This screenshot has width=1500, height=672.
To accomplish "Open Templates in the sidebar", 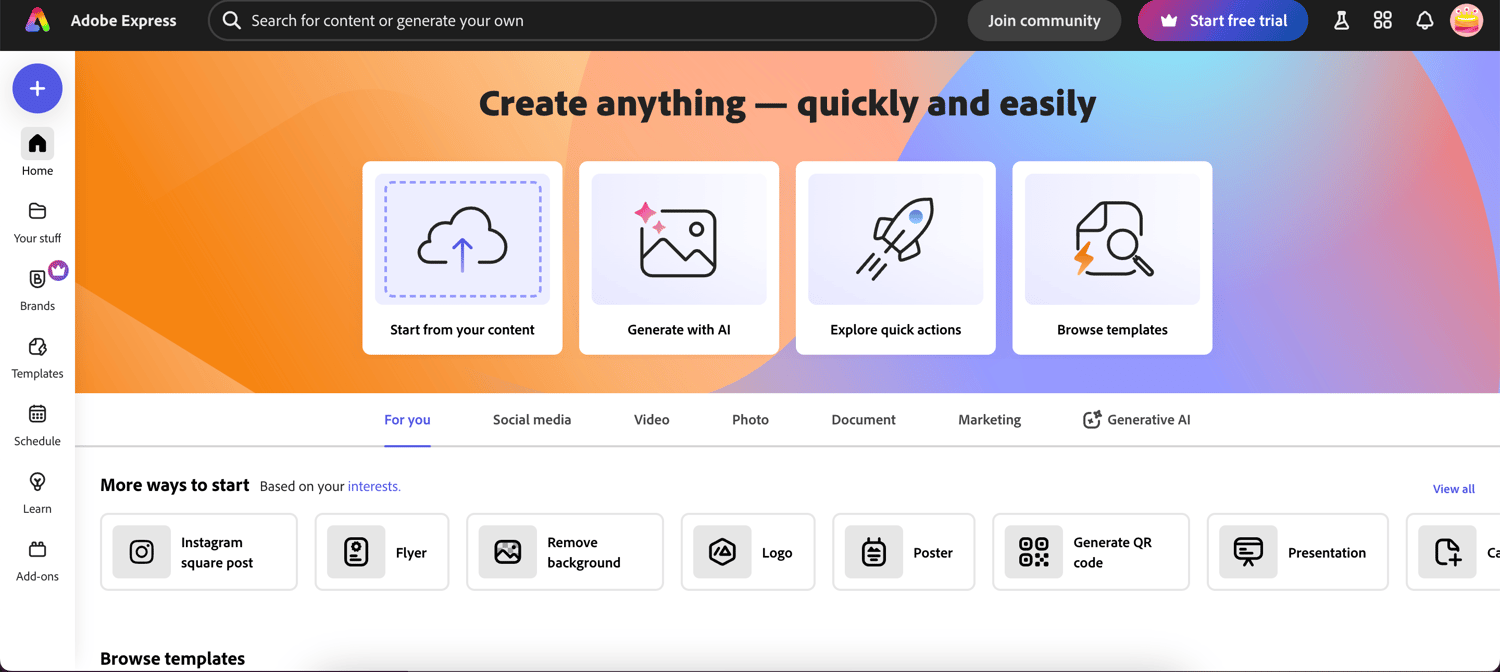I will [x=37, y=357].
